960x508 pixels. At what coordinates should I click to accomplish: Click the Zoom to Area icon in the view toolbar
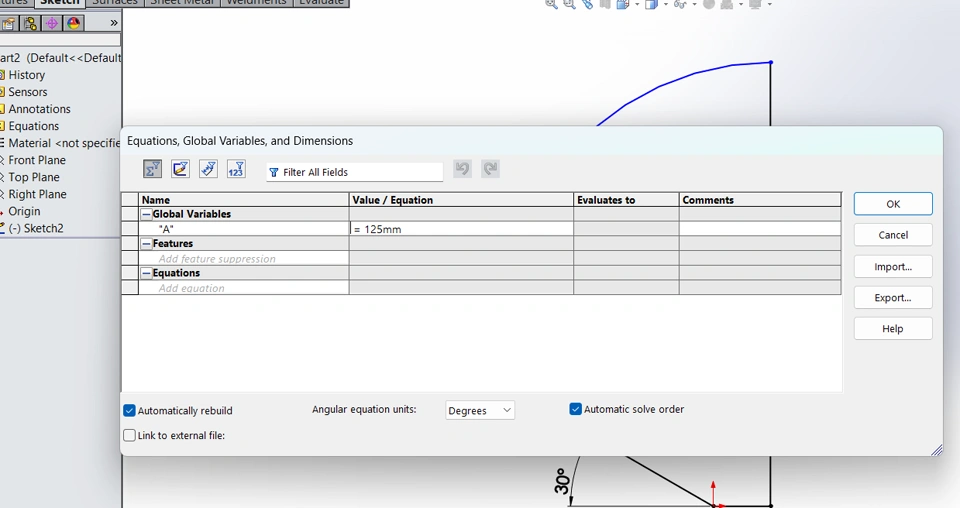(x=569, y=4)
